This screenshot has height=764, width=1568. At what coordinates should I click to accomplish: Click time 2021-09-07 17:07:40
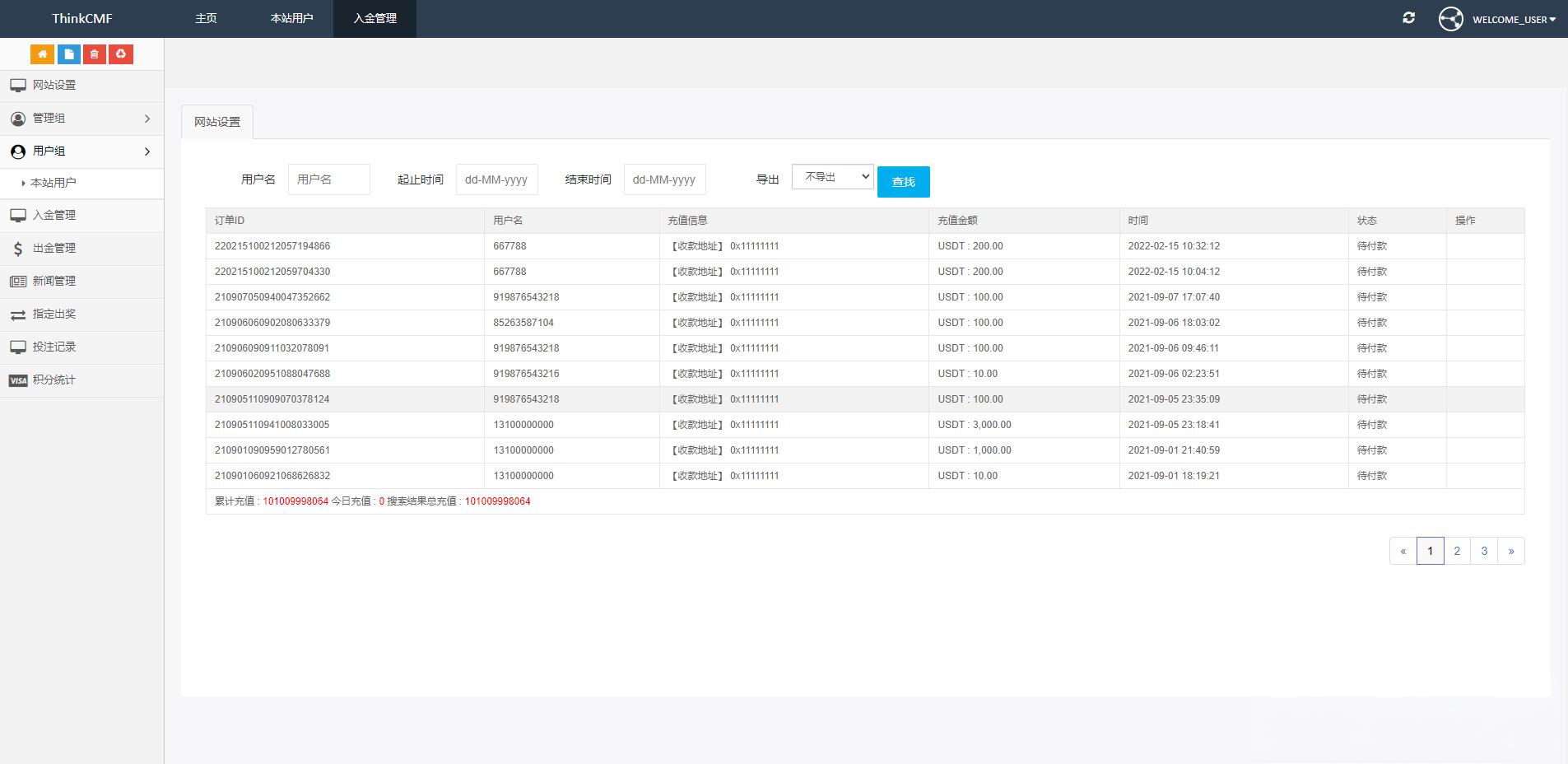point(1174,297)
